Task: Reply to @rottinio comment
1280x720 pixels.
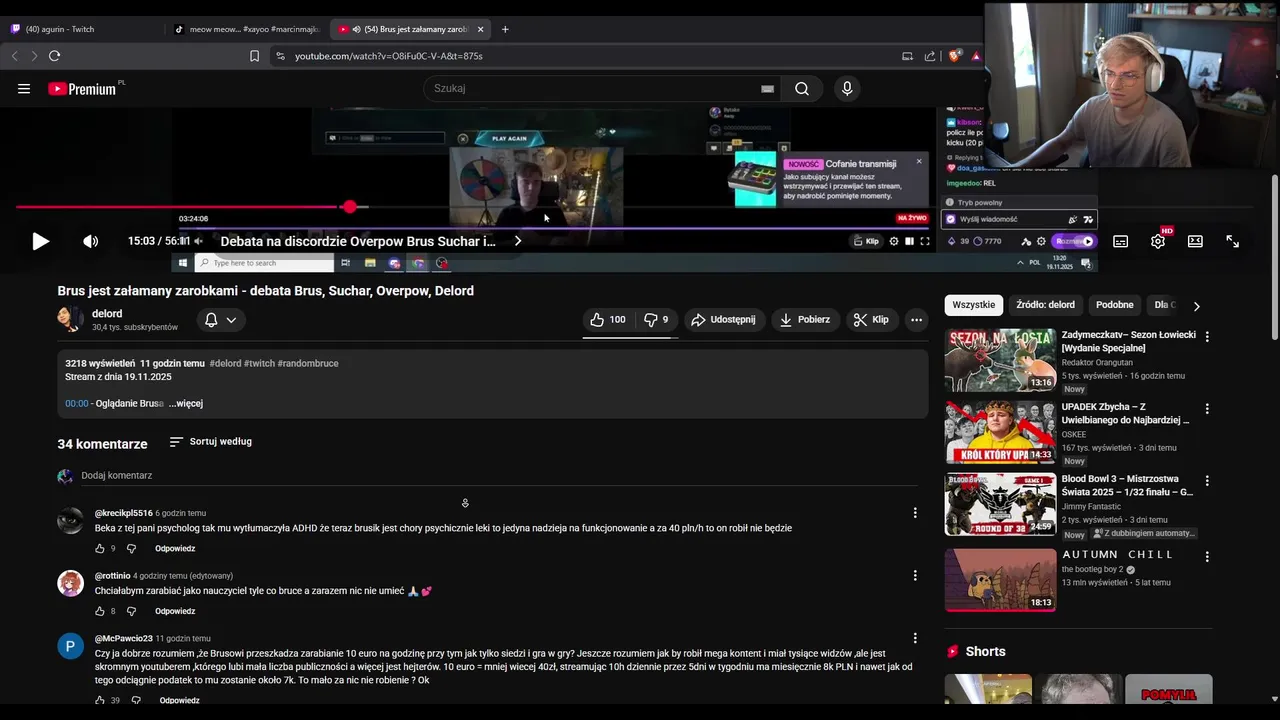Action: pyautogui.click(x=175, y=611)
